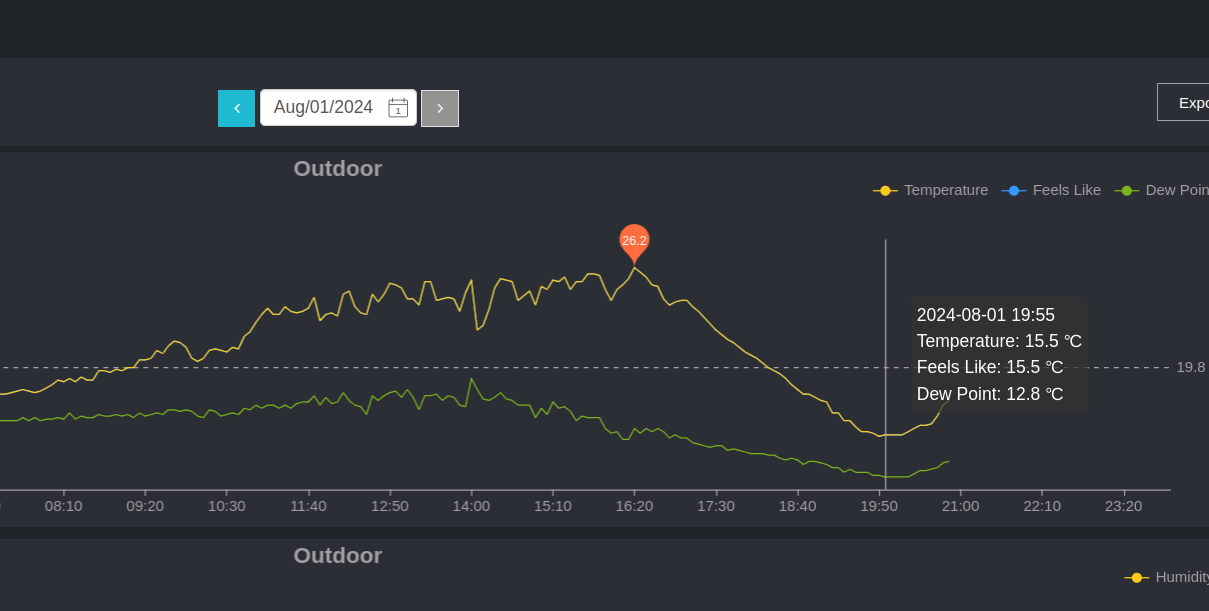1209x611 pixels.
Task: Click the lower Outdoor chart title
Action: click(x=338, y=555)
